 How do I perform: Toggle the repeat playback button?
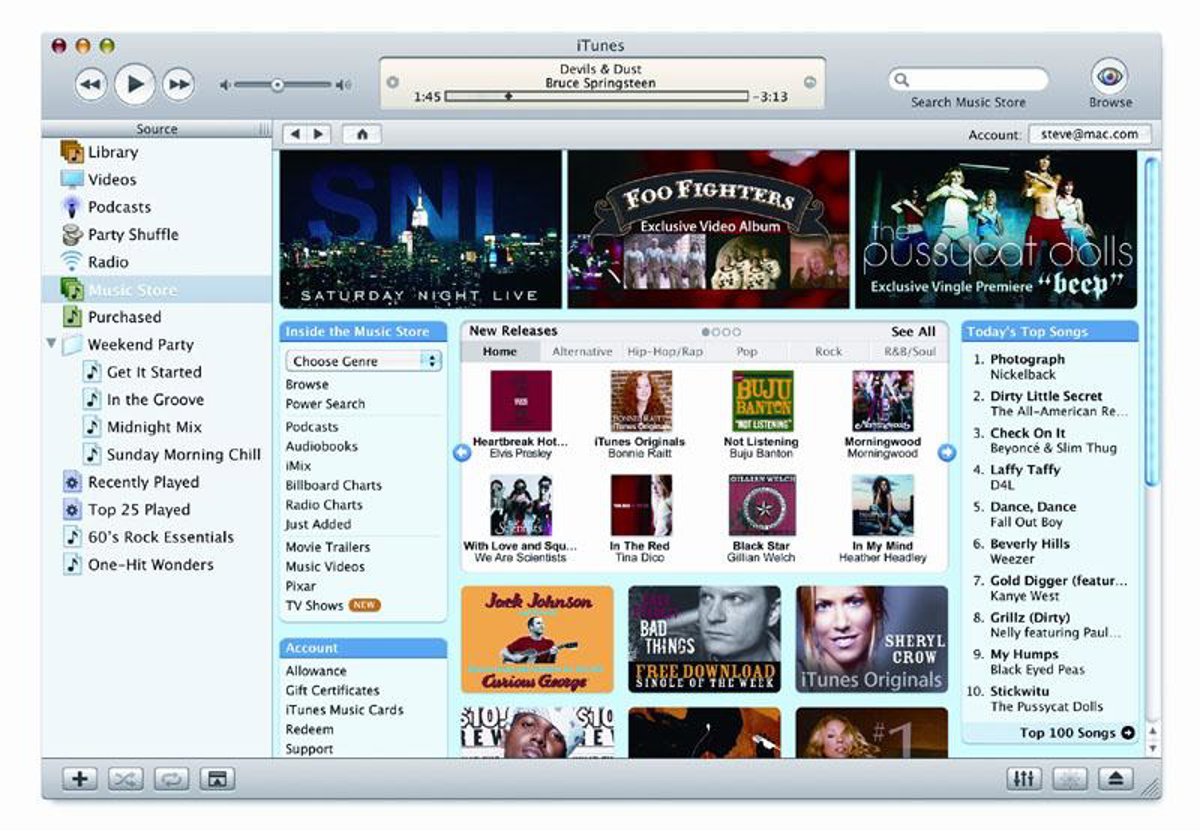(171, 779)
